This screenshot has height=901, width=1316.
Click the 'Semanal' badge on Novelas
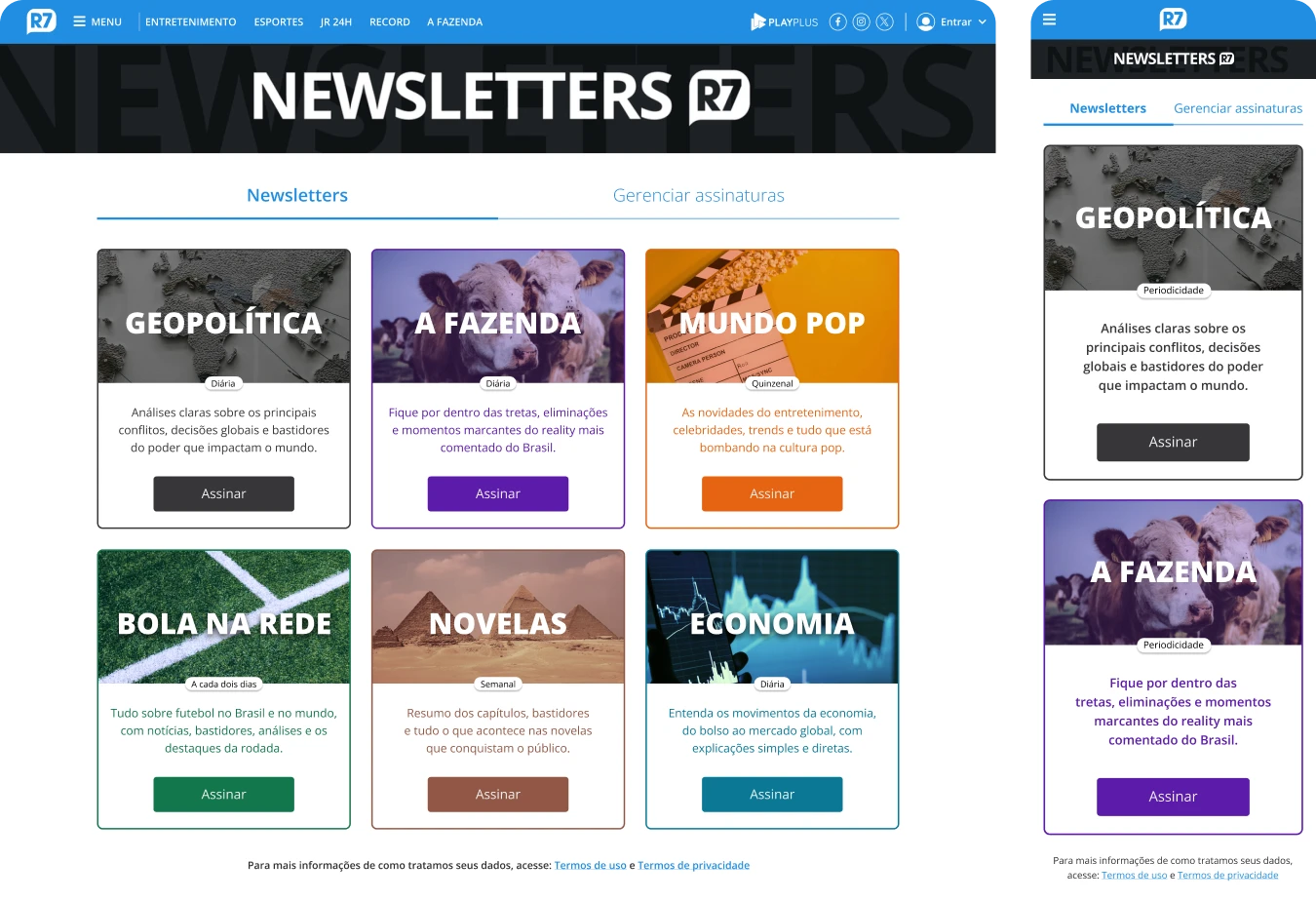point(497,684)
